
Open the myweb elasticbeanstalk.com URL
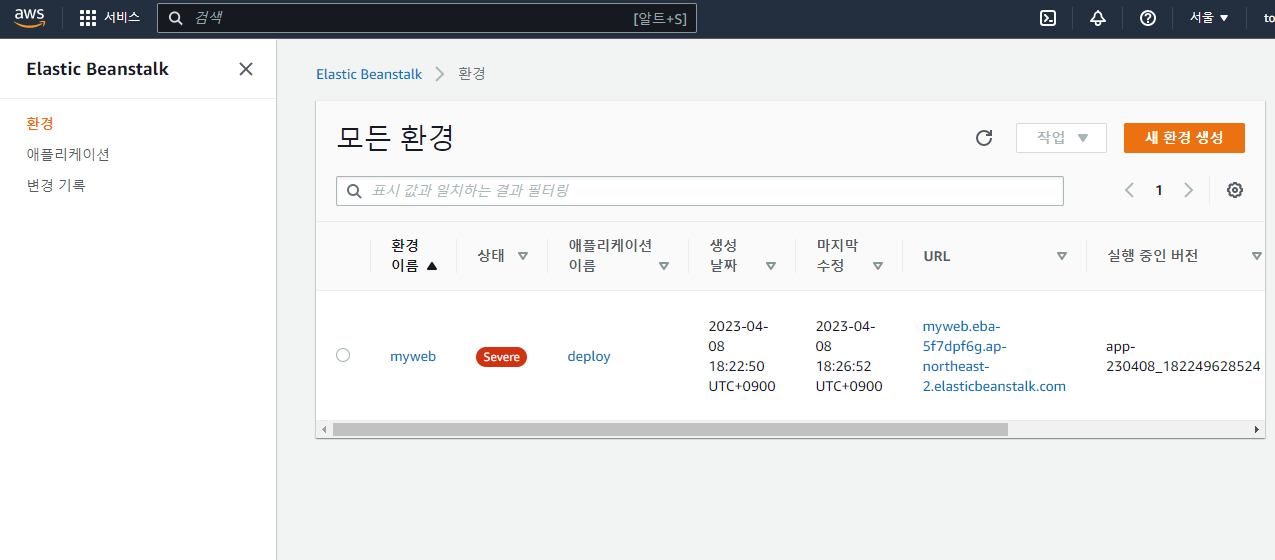(x=994, y=356)
